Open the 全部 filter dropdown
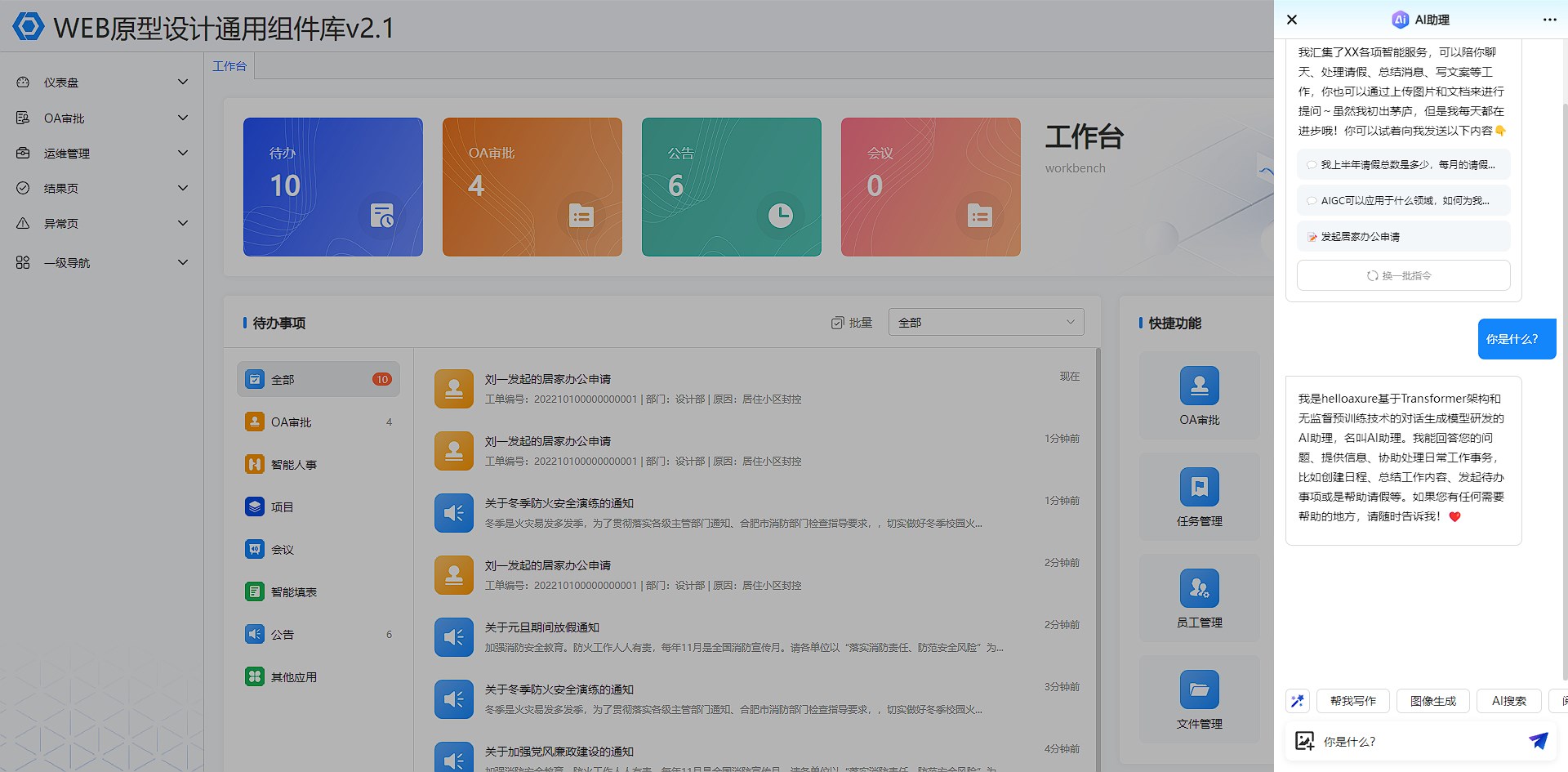The width and height of the screenshot is (1568, 772). point(986,323)
